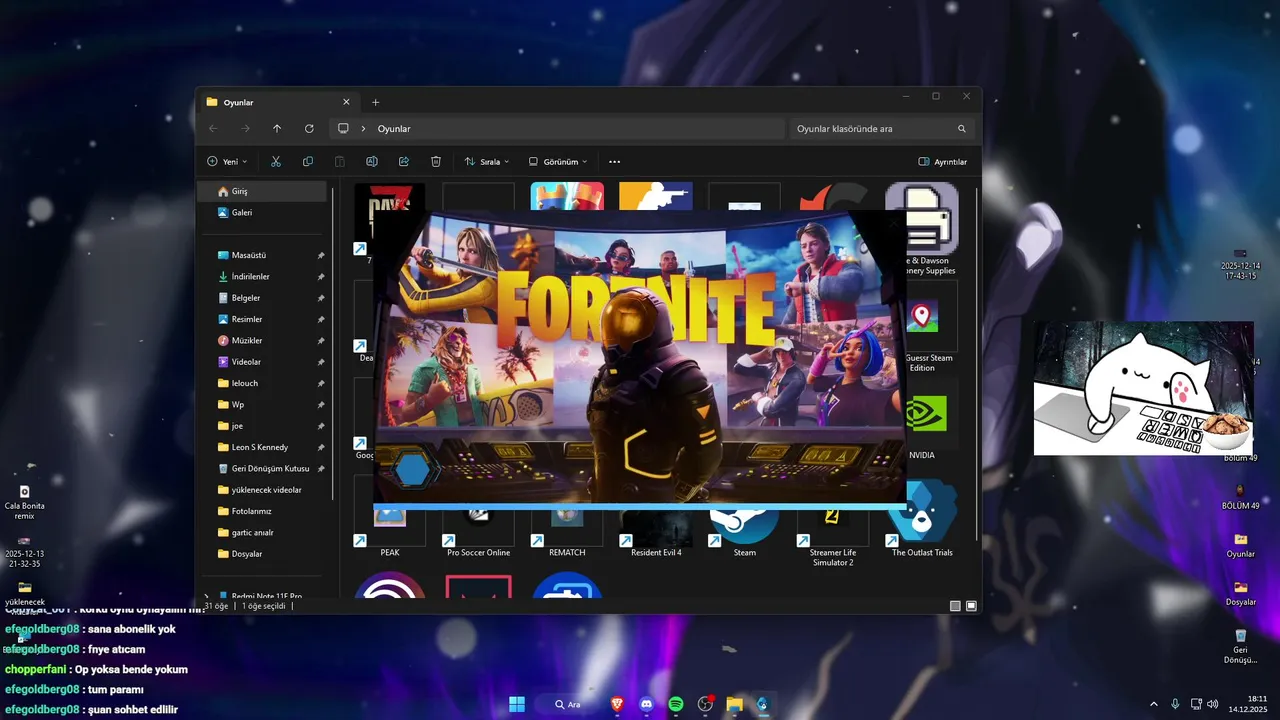Select Streamer Life Simulator 2 shortcut

833,535
